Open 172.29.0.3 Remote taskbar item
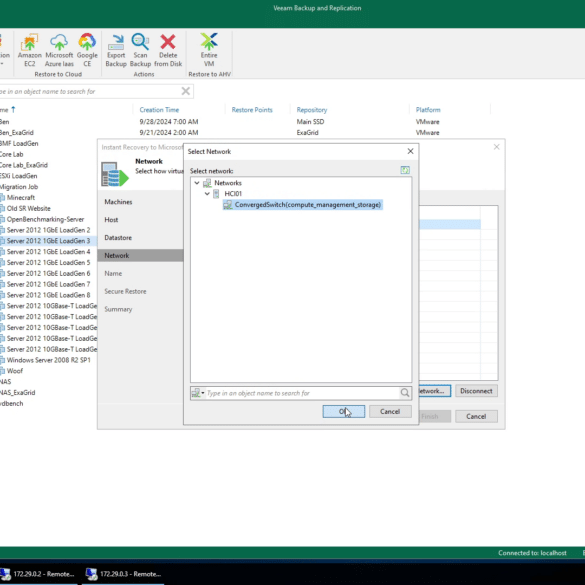 click(123, 574)
